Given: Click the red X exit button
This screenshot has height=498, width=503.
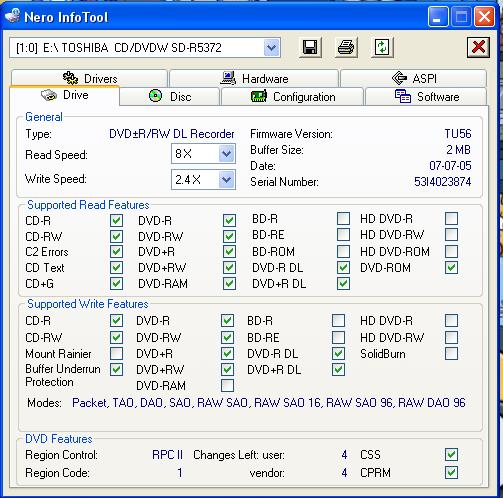Looking at the screenshot, I should point(478,47).
